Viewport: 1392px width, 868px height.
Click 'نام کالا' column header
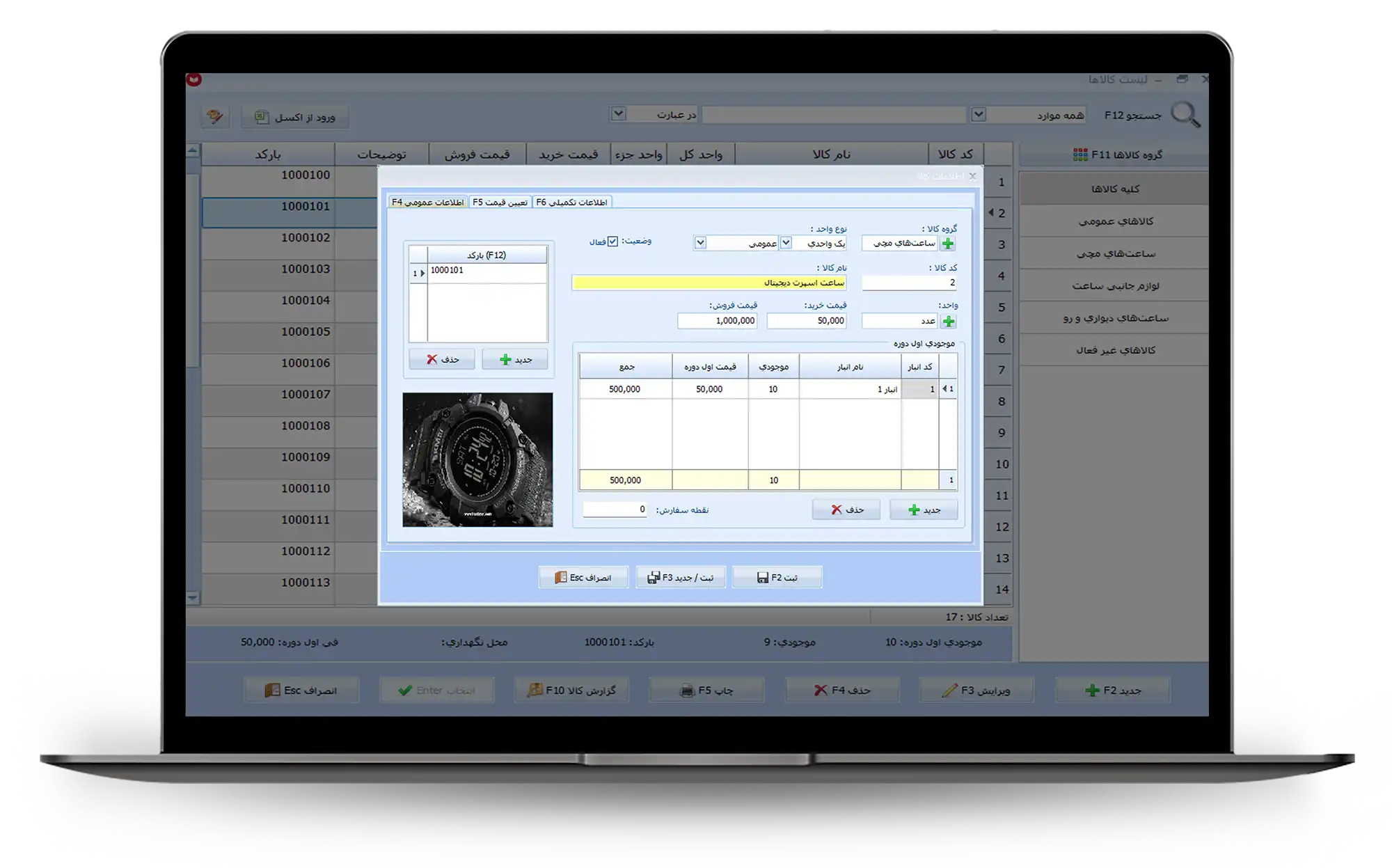tap(831, 155)
